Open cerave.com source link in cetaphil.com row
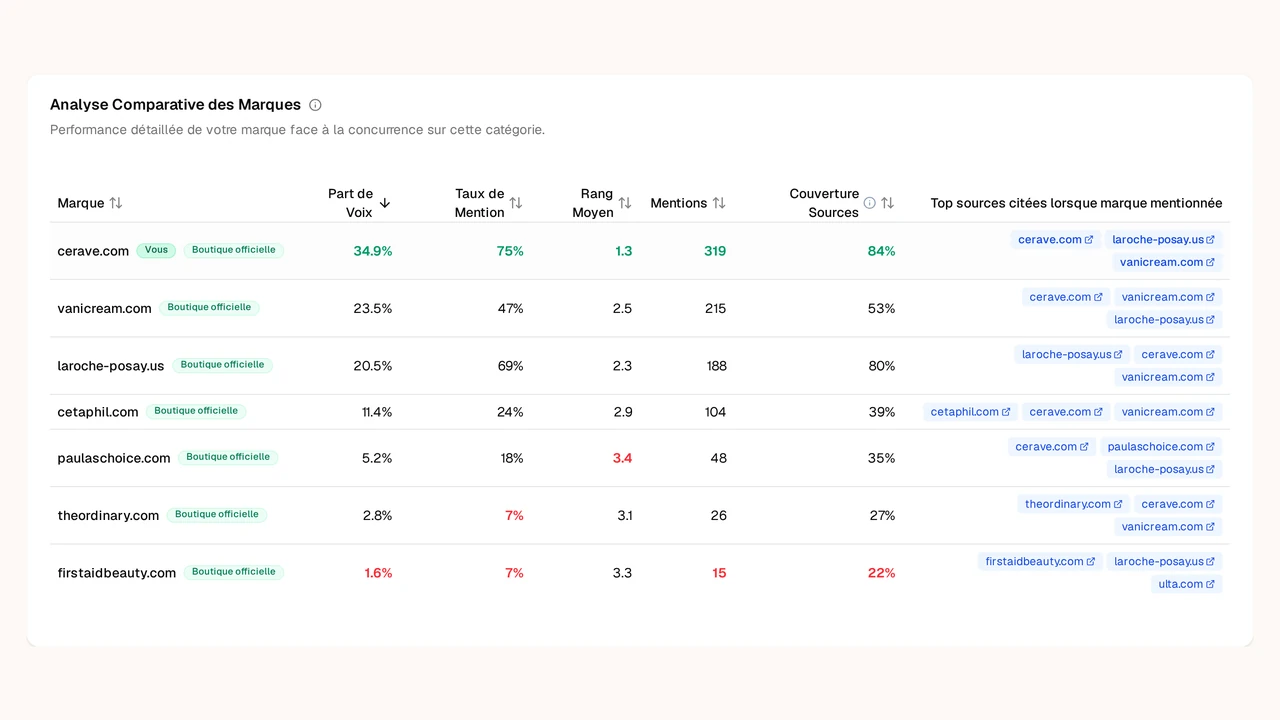The width and height of the screenshot is (1280, 720). [1066, 412]
